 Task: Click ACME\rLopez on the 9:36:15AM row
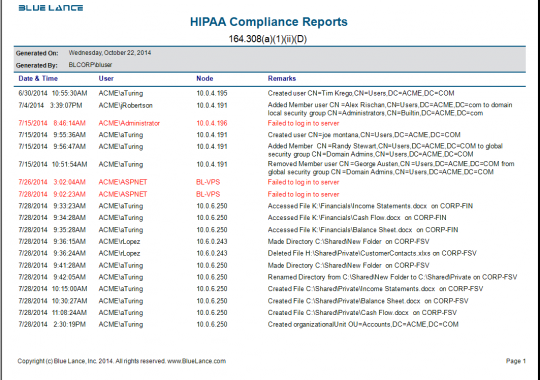[119, 241]
